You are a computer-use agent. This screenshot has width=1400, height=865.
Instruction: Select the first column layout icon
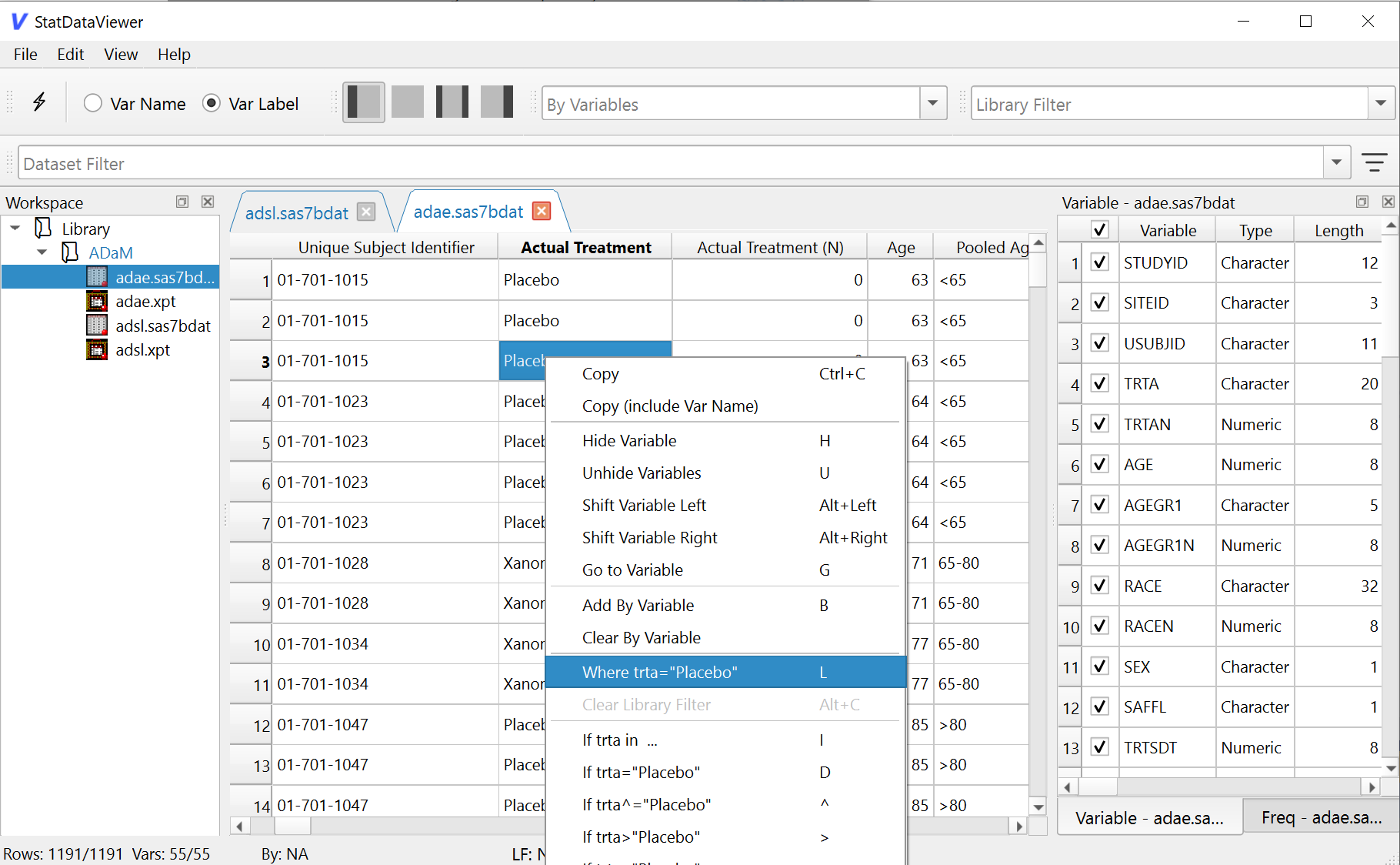tap(363, 102)
